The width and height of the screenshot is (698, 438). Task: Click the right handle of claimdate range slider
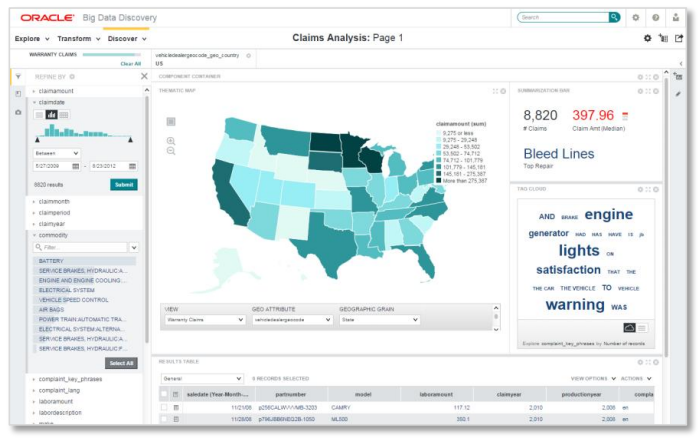tap(130, 140)
